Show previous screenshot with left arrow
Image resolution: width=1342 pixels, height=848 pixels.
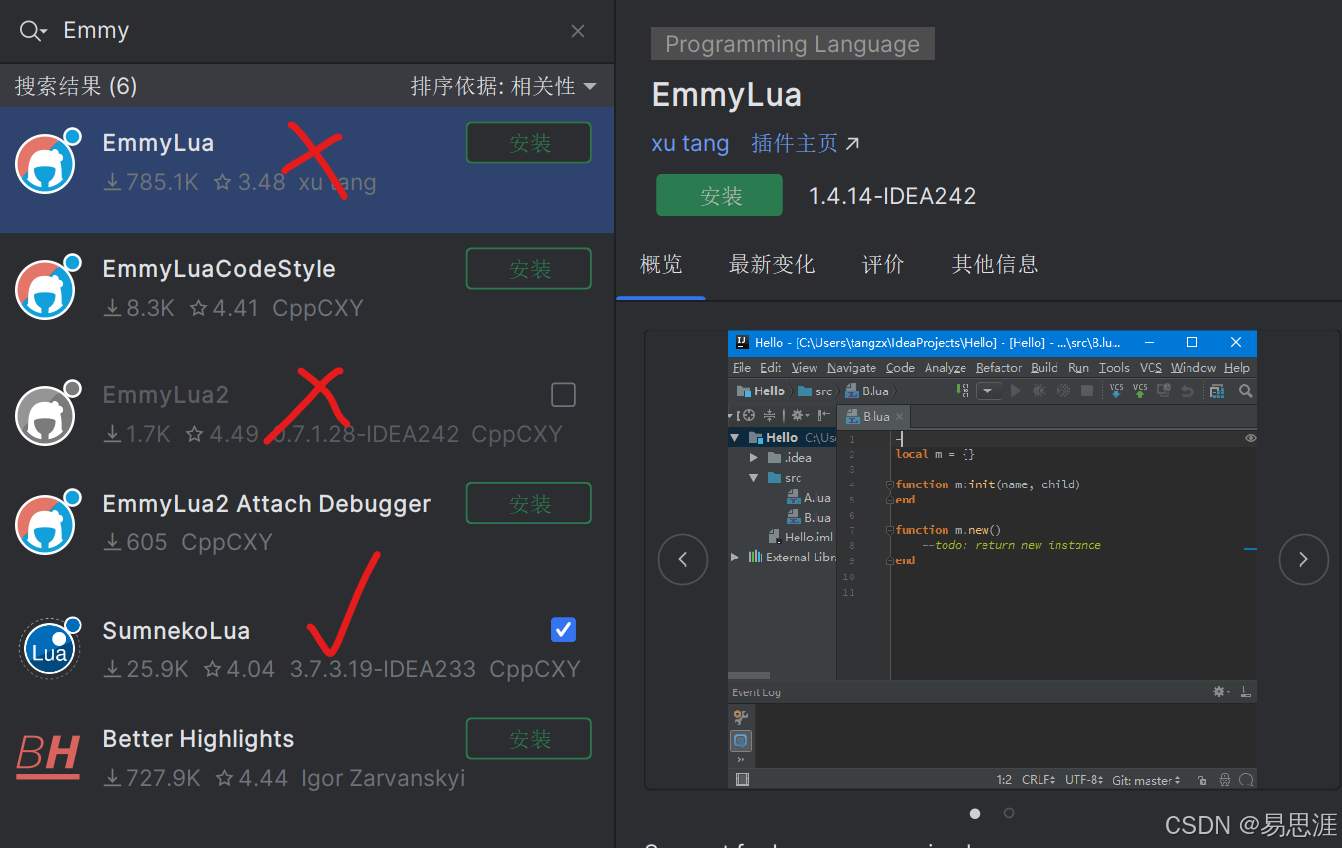click(683, 560)
